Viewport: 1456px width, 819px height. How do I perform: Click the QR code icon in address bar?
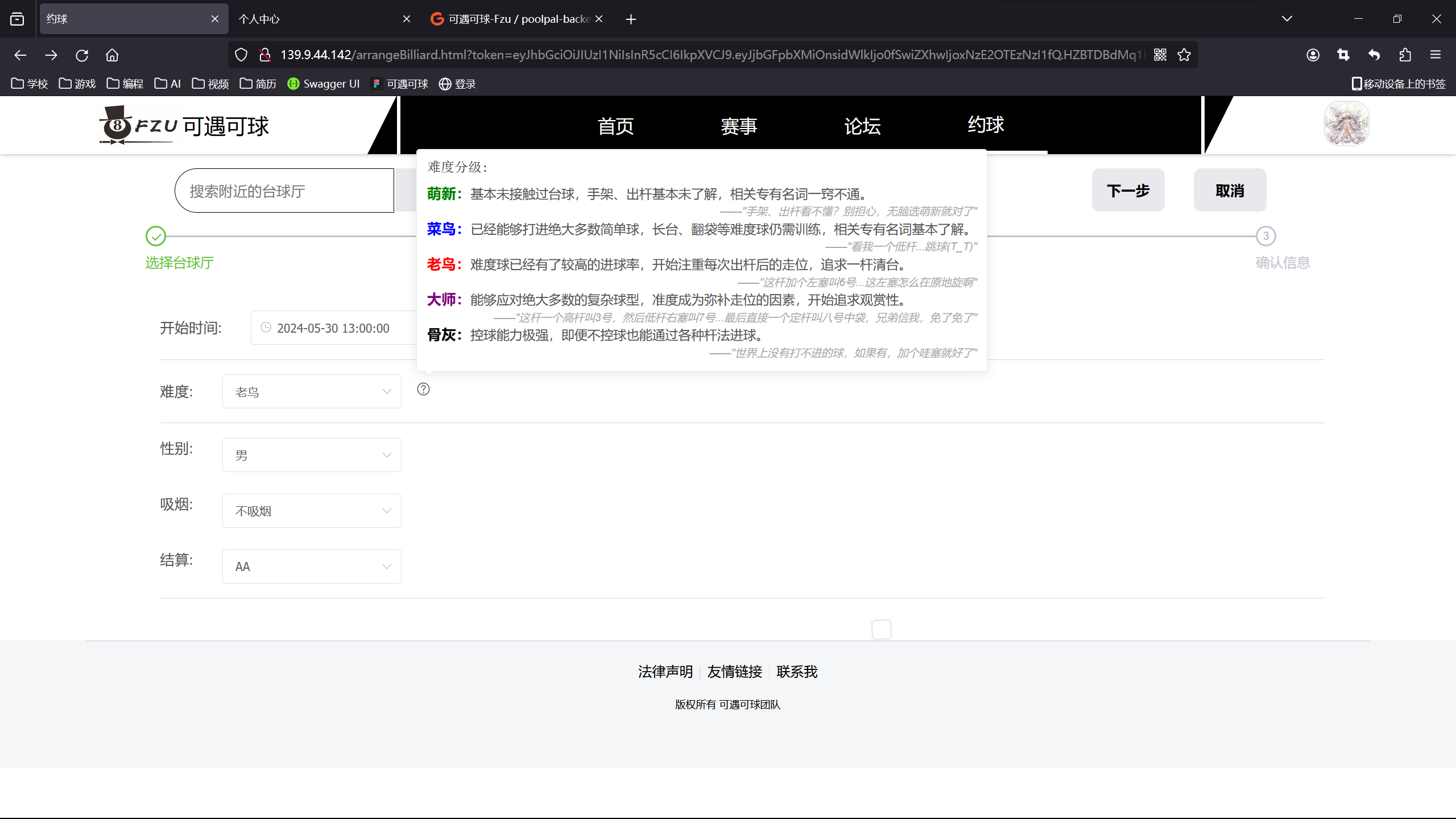click(1160, 55)
